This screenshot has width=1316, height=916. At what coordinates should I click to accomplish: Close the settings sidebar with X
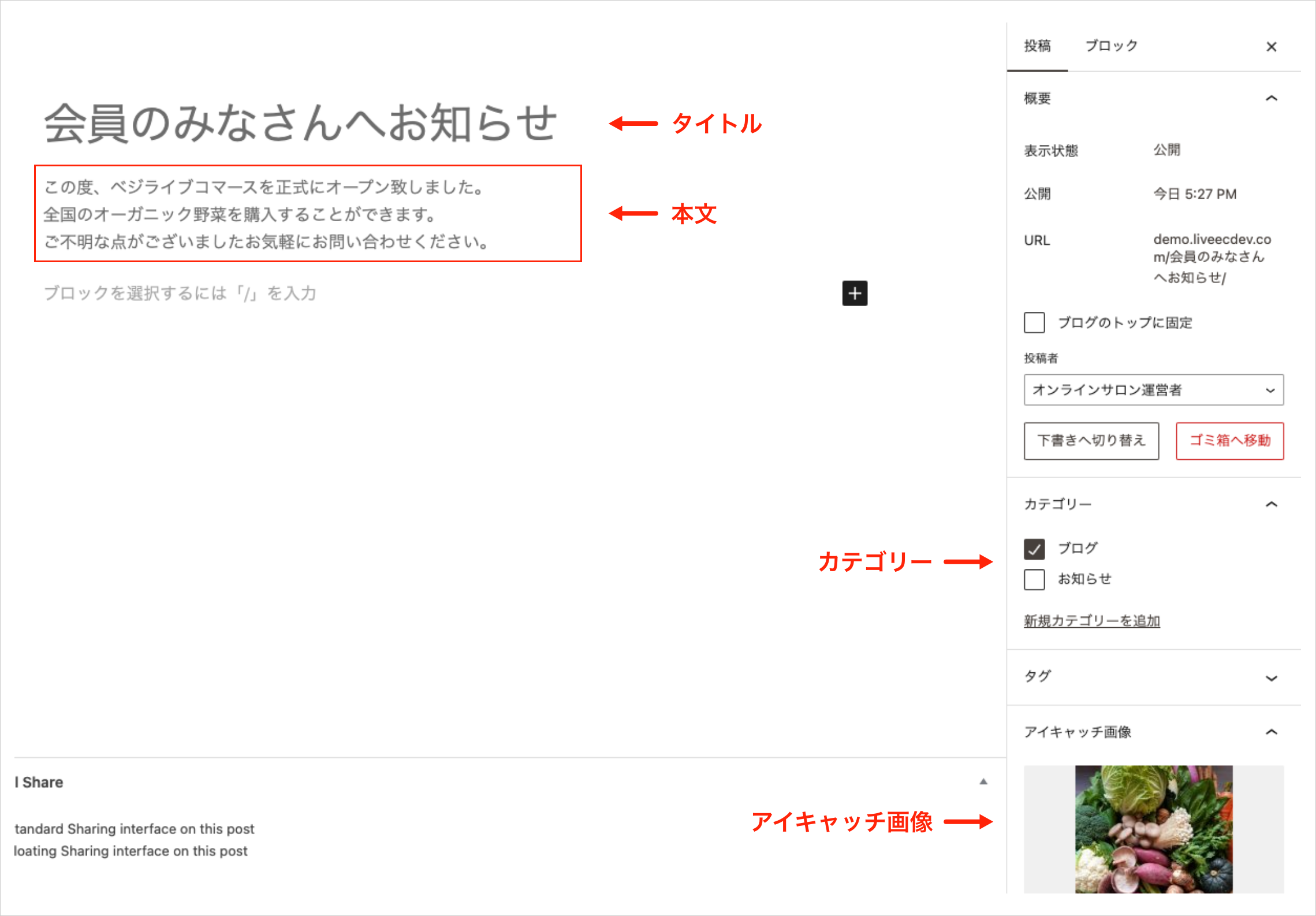(x=1271, y=47)
